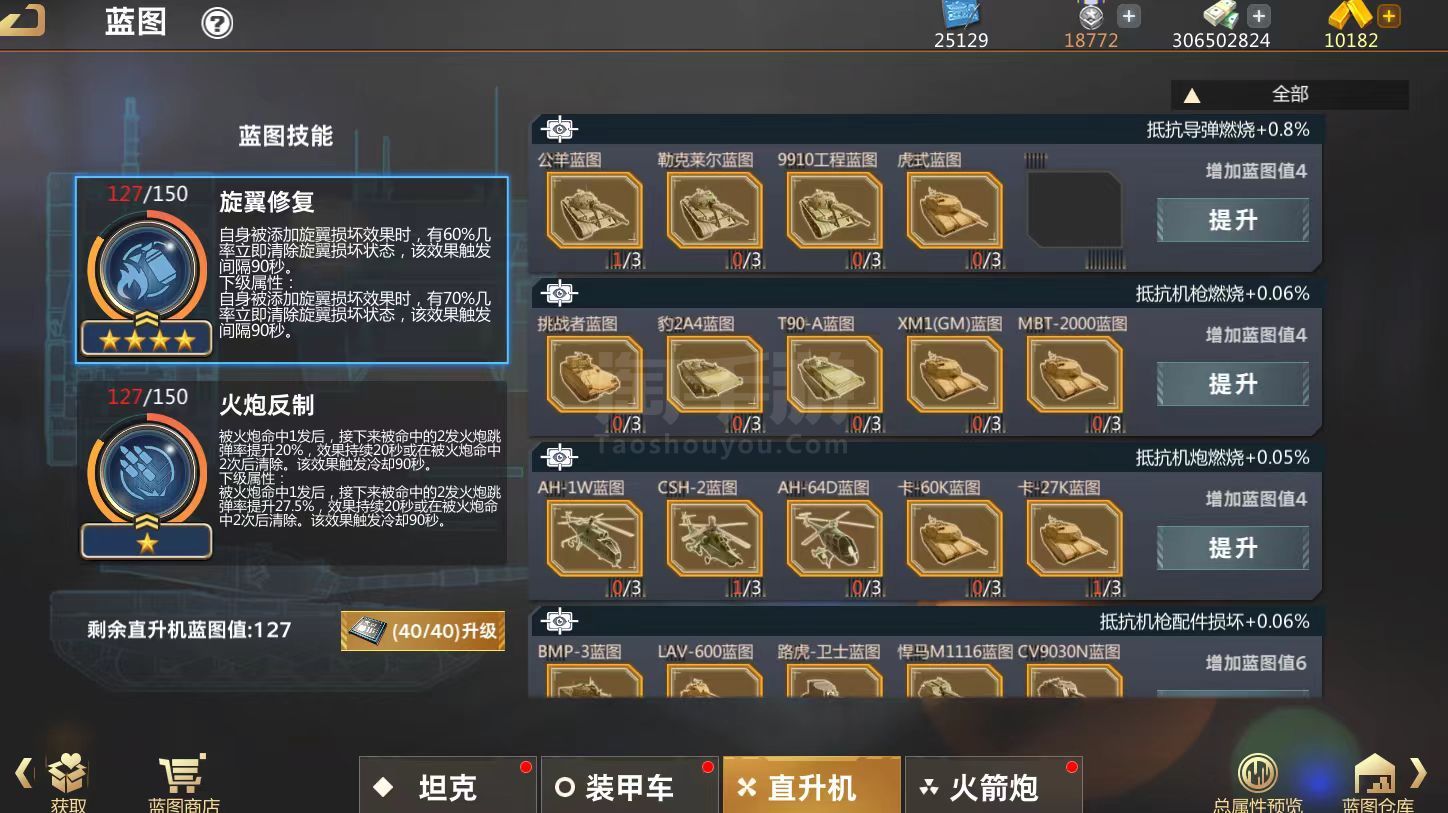Click the (40/40)升级 button
Screen dimensions: 1448x813
(423, 631)
